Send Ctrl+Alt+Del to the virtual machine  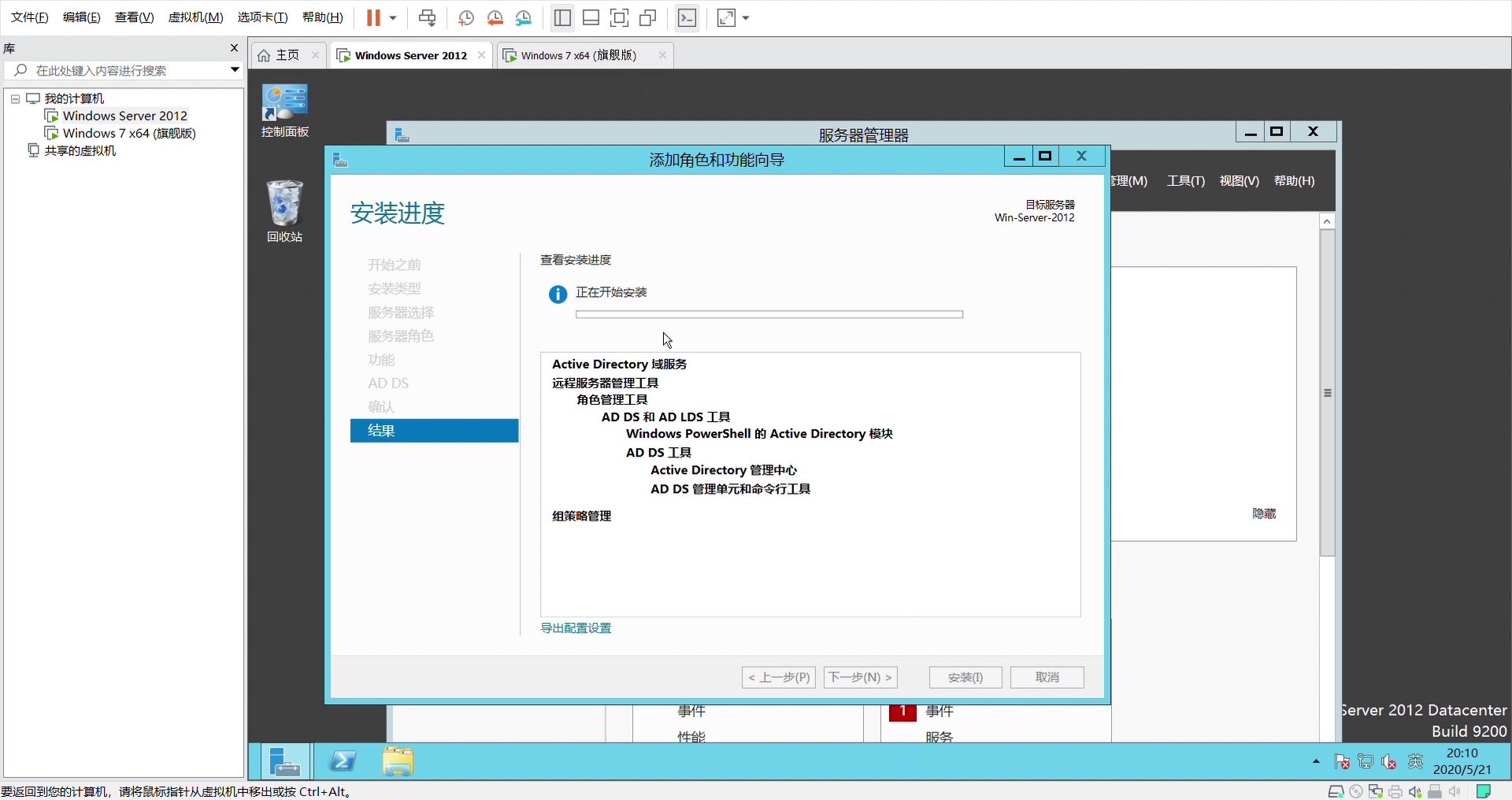(x=428, y=17)
